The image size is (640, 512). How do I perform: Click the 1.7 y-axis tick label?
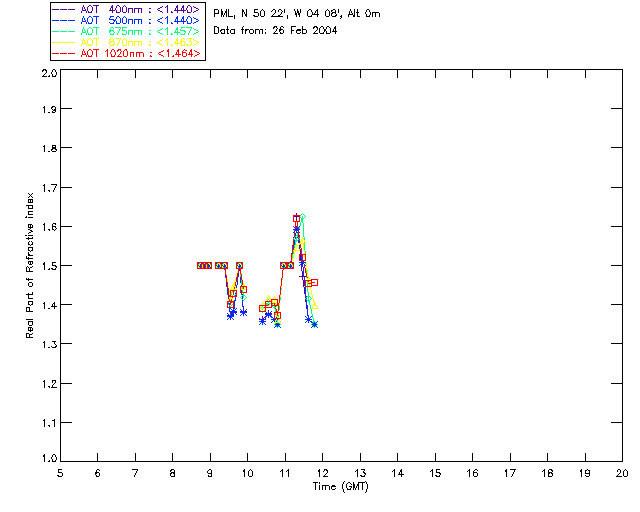[x=49, y=188]
